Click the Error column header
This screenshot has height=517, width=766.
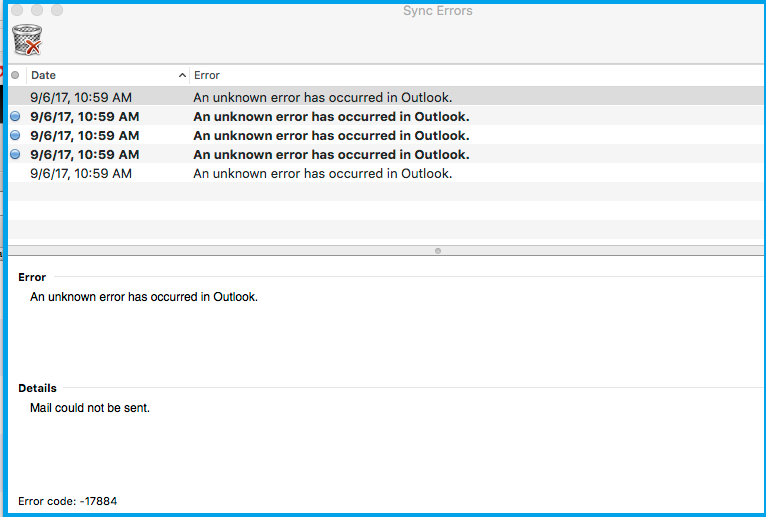(x=477, y=75)
